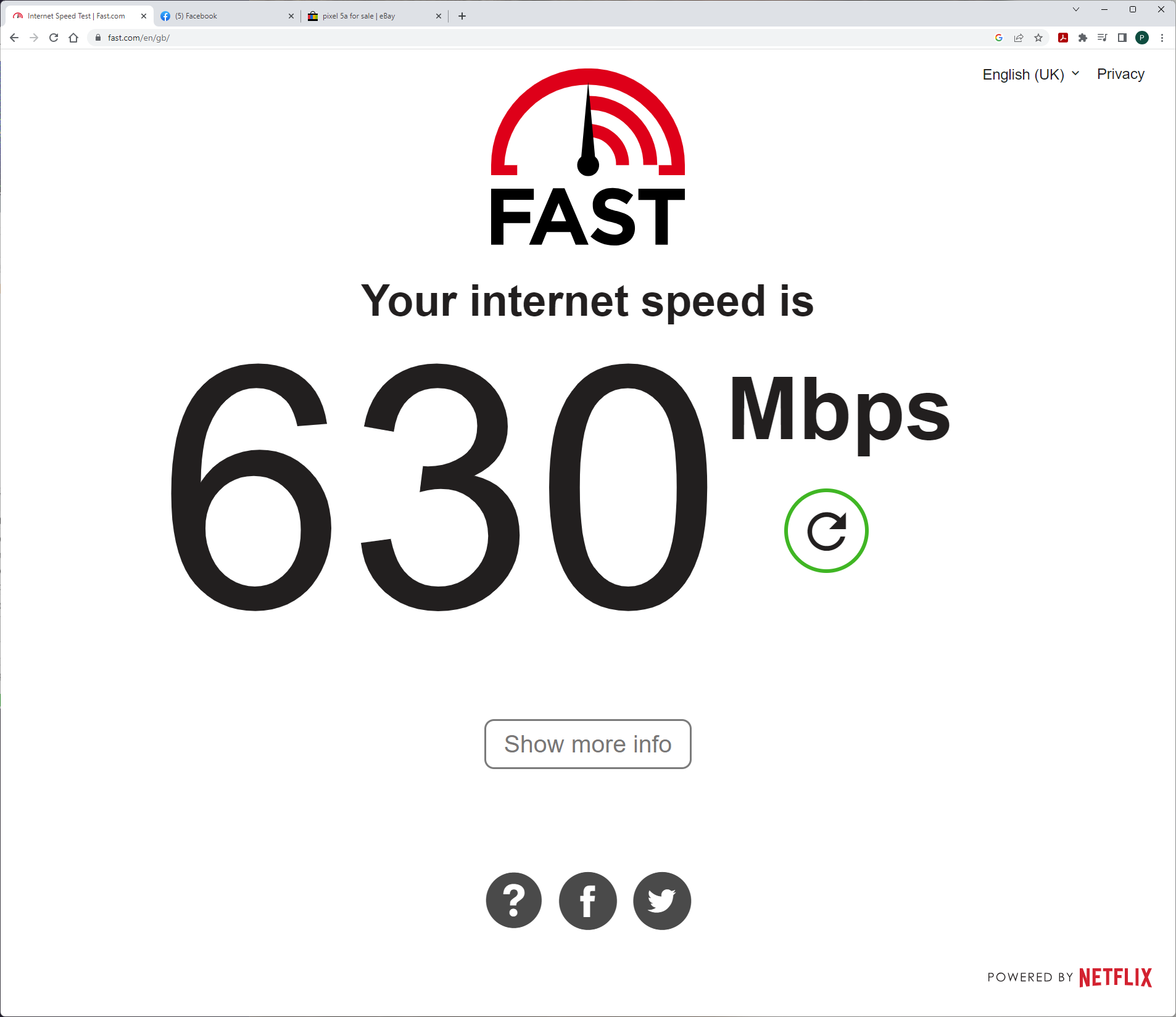The image size is (1176, 1017).
Task: Click the fast.com address bar
Action: (543, 38)
